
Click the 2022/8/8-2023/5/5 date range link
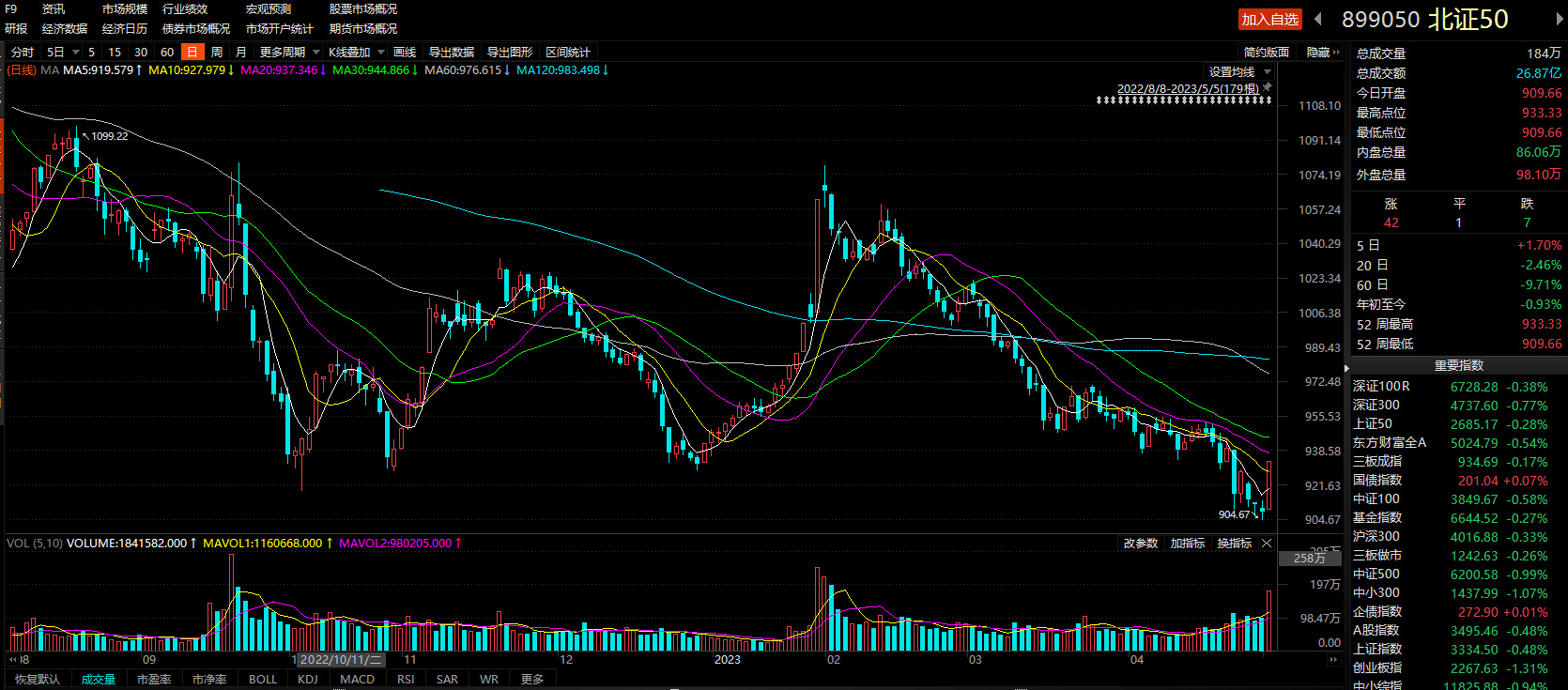tap(1187, 89)
